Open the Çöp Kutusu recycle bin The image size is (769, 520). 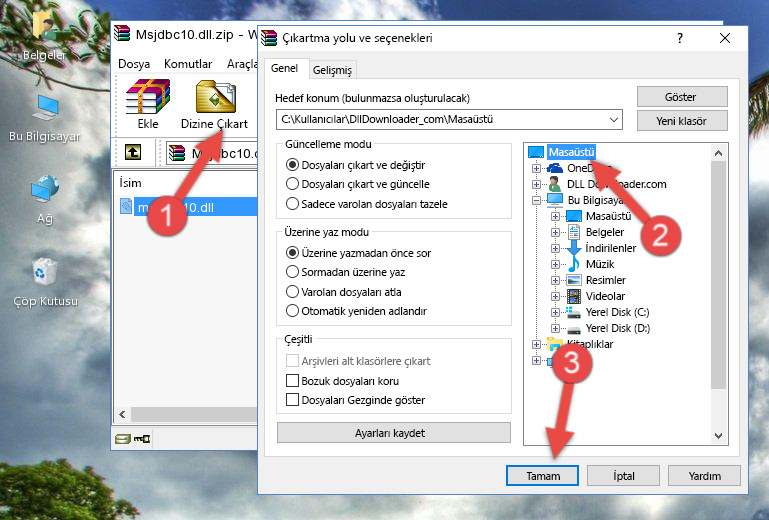pyautogui.click(x=45, y=272)
